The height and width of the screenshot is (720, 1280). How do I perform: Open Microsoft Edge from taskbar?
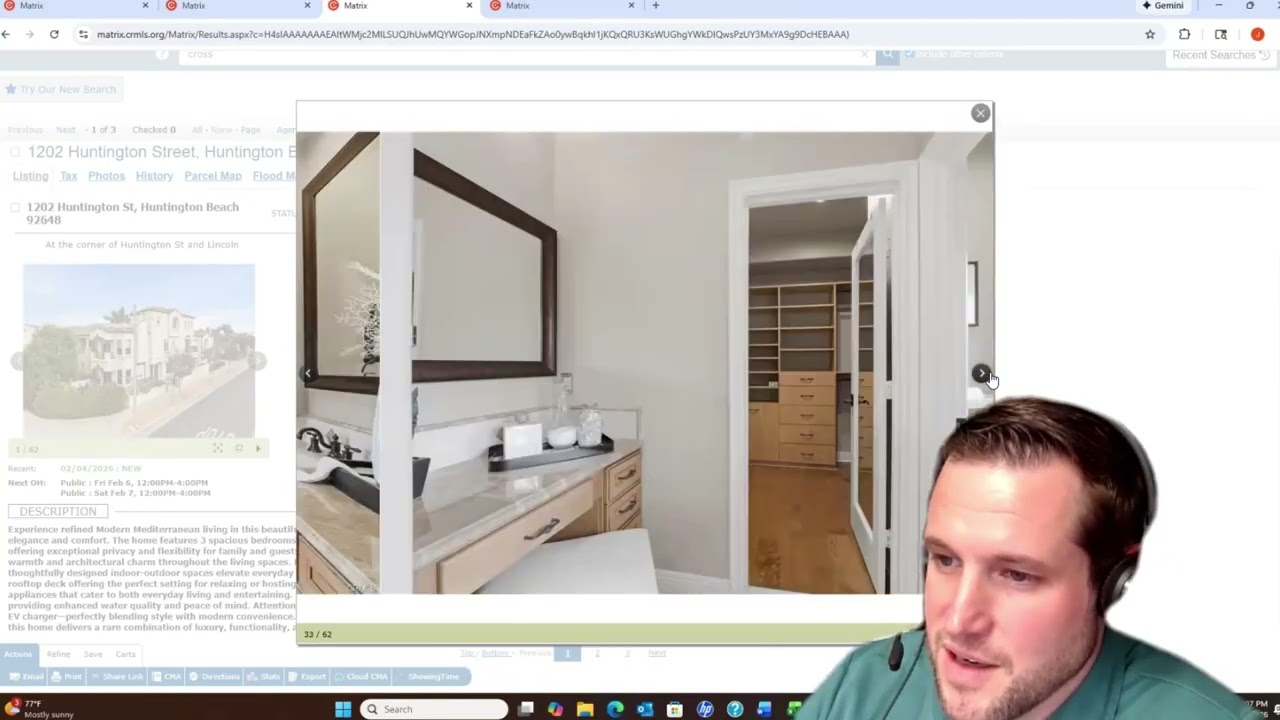[615, 709]
